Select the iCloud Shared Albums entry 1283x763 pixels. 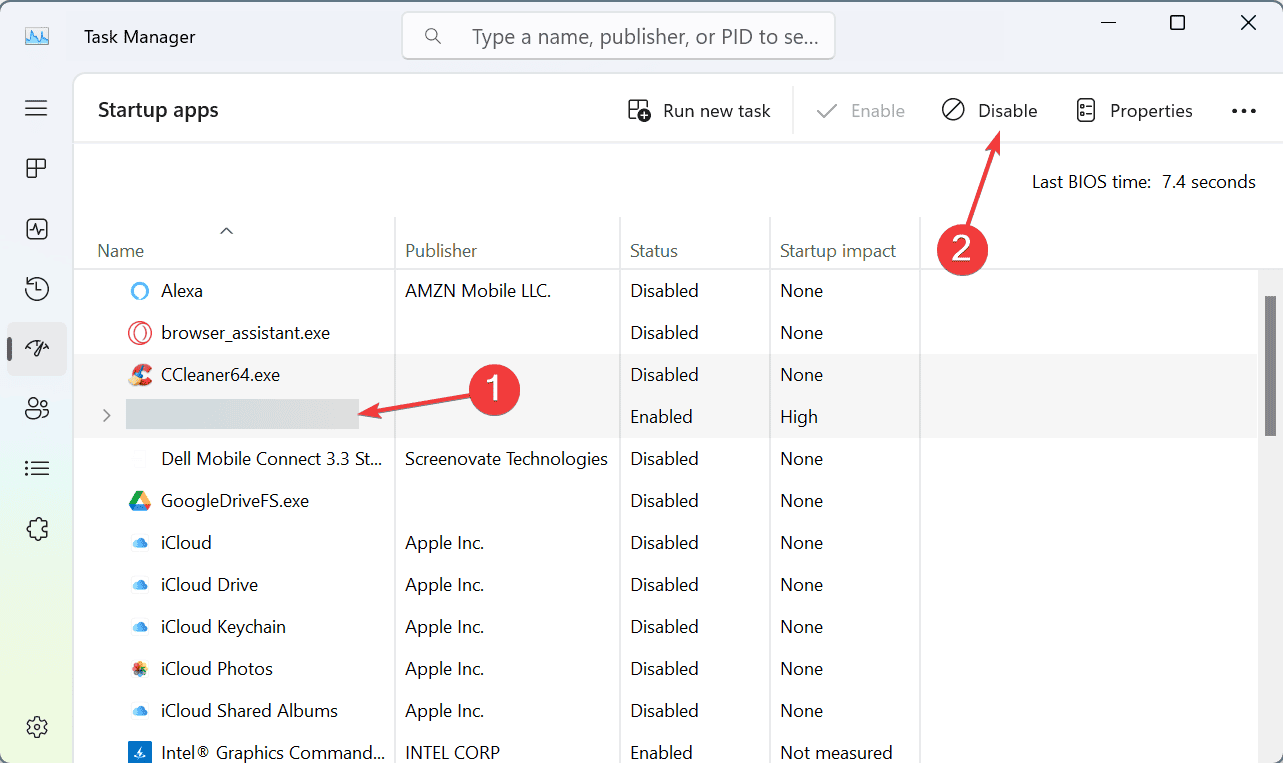pyautogui.click(x=249, y=711)
